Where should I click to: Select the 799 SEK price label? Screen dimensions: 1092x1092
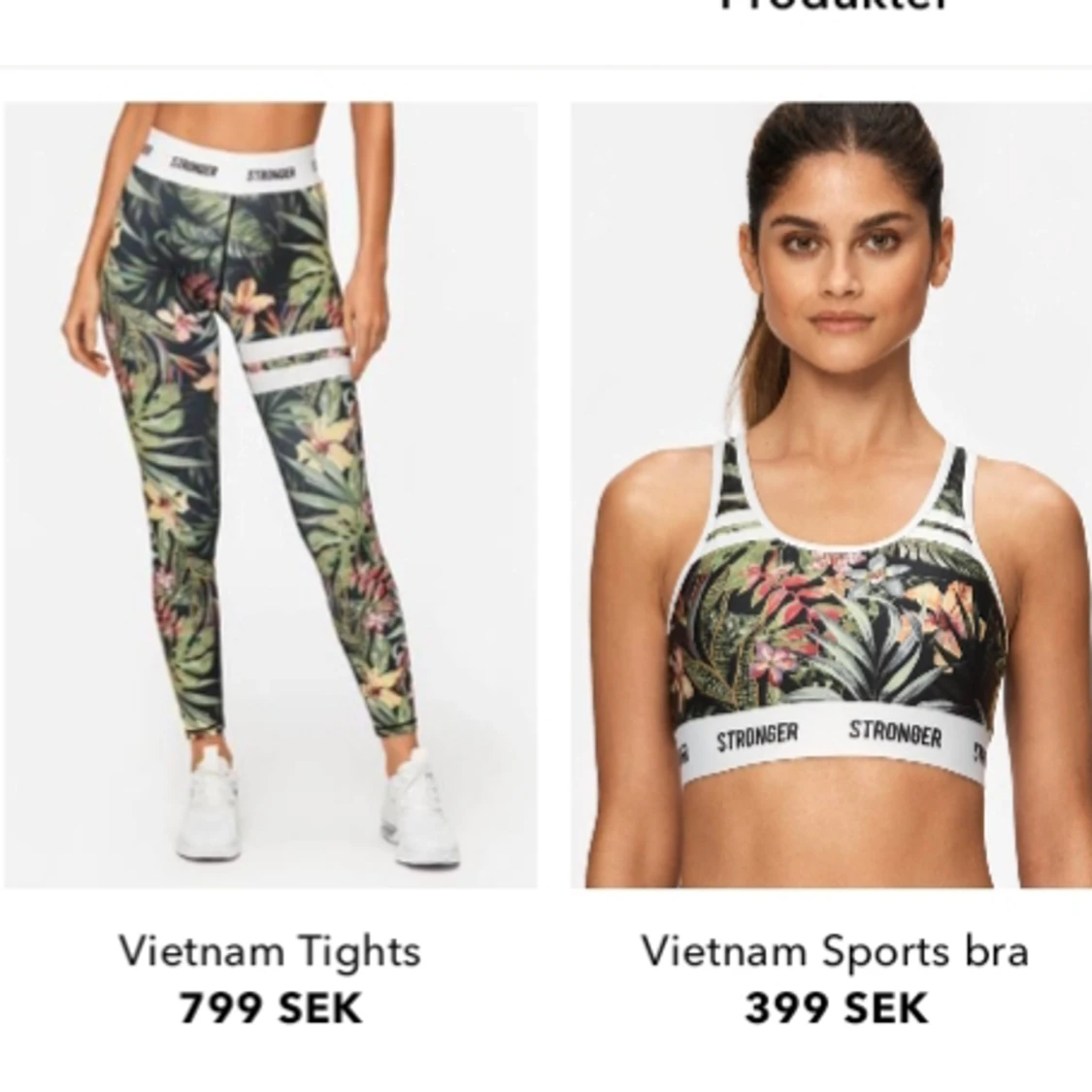pyautogui.click(x=271, y=1008)
